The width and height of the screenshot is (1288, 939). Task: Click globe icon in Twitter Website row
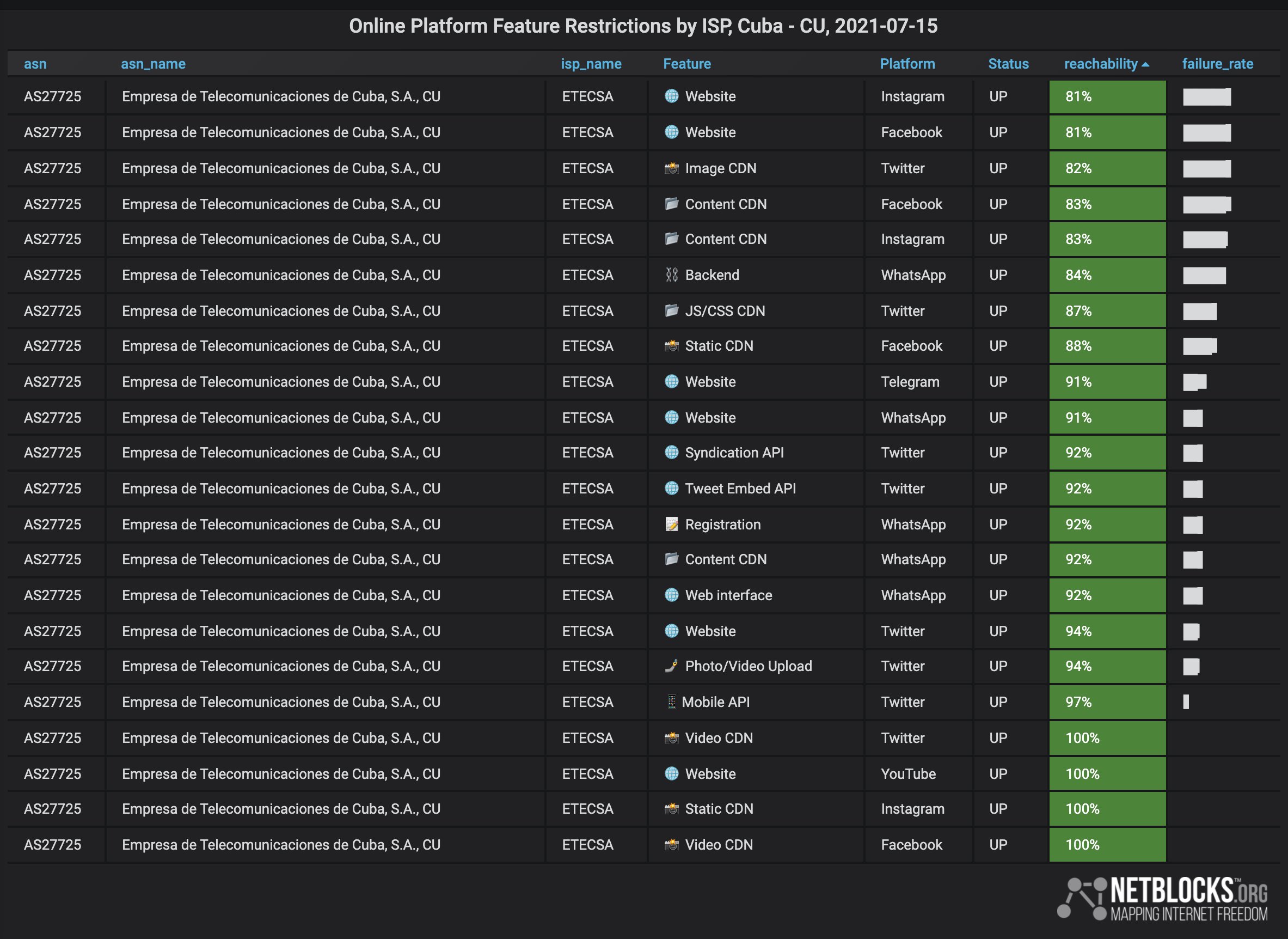point(672,631)
